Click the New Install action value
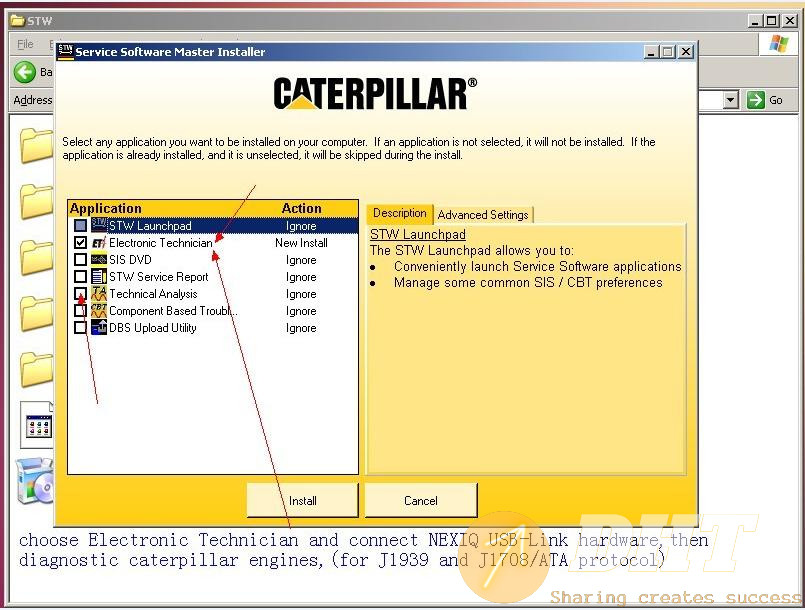This screenshot has height=610, width=805. coord(301,243)
